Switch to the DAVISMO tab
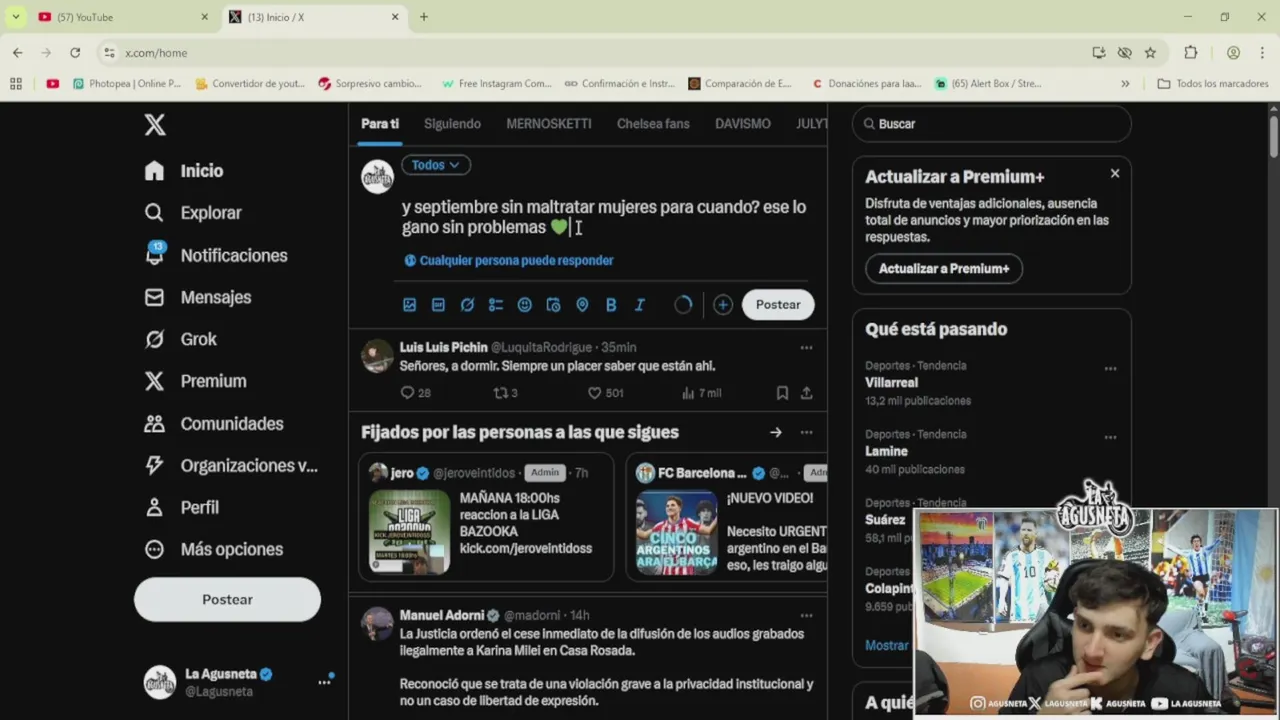Viewport: 1280px width, 720px height. tap(743, 124)
